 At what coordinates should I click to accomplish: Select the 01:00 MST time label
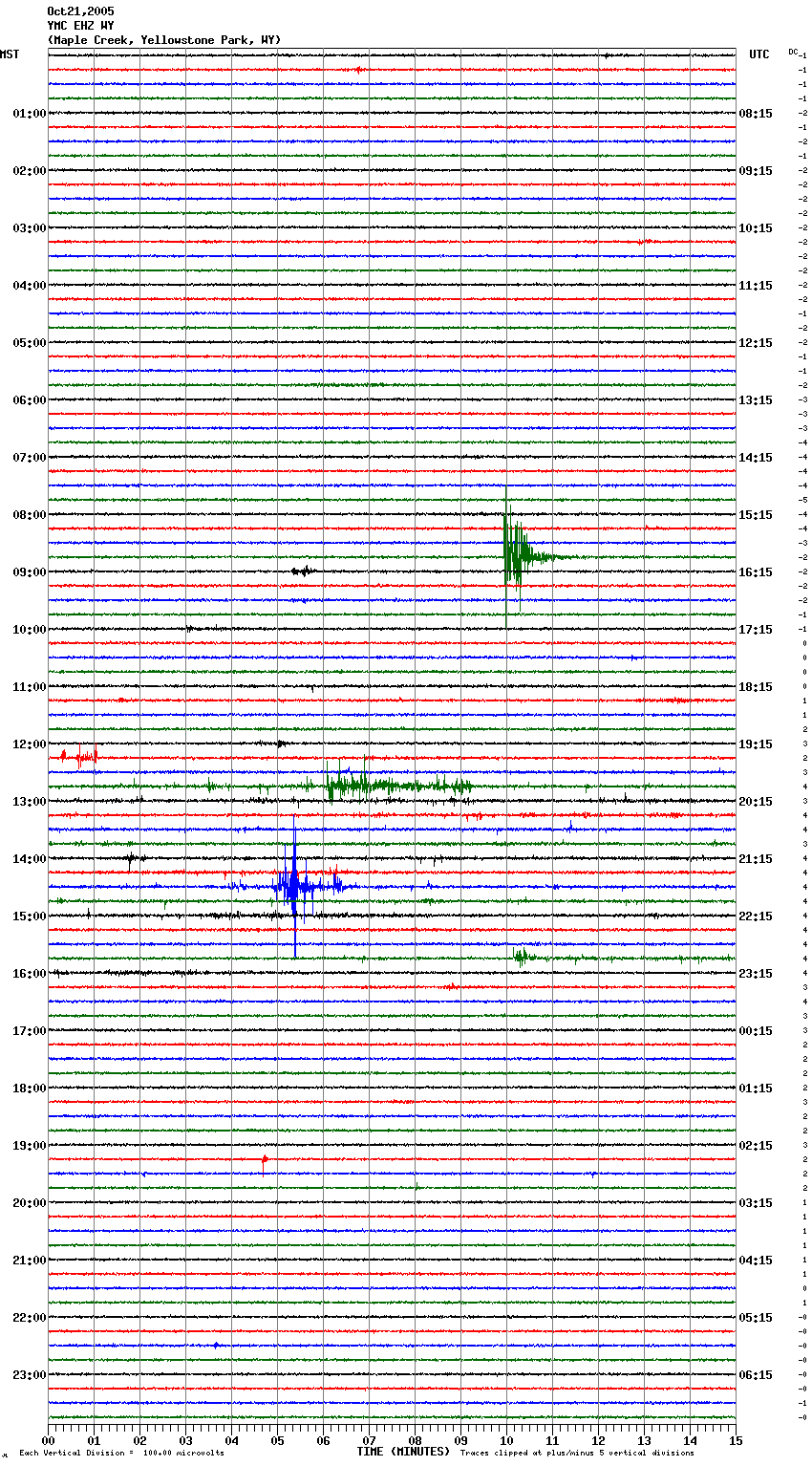(29, 114)
